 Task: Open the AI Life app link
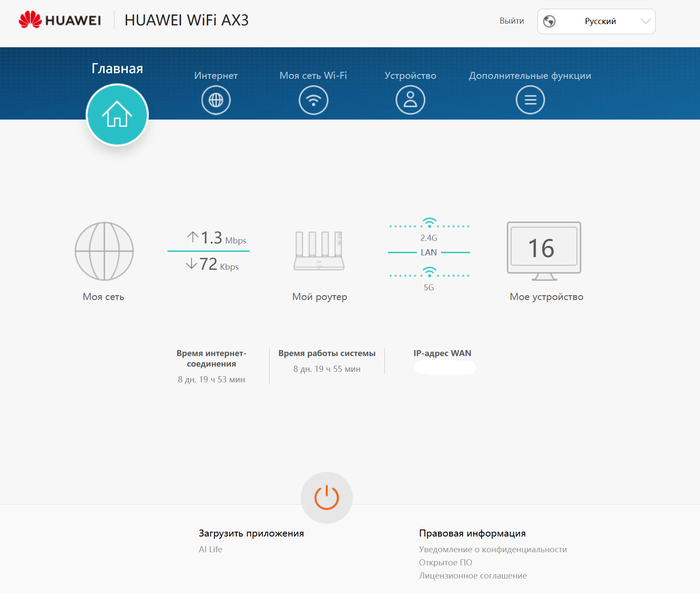coord(210,549)
